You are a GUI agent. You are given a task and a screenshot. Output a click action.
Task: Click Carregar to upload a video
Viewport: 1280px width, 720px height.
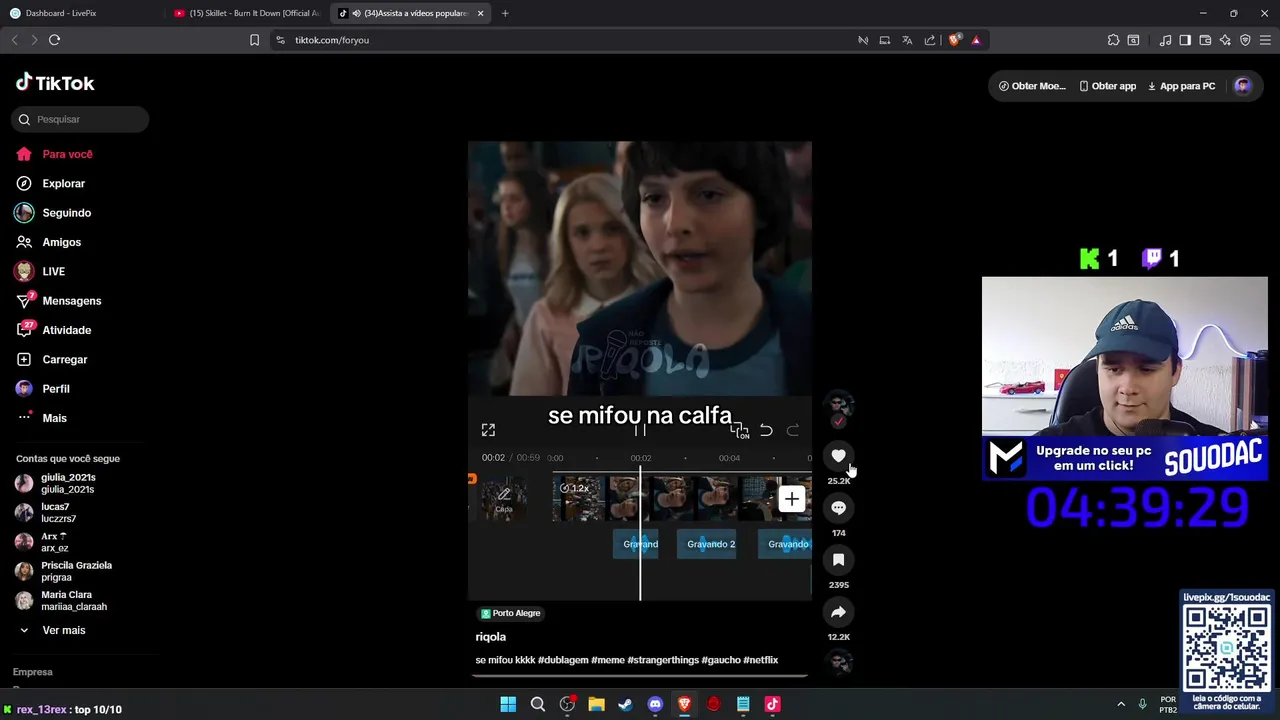64,359
